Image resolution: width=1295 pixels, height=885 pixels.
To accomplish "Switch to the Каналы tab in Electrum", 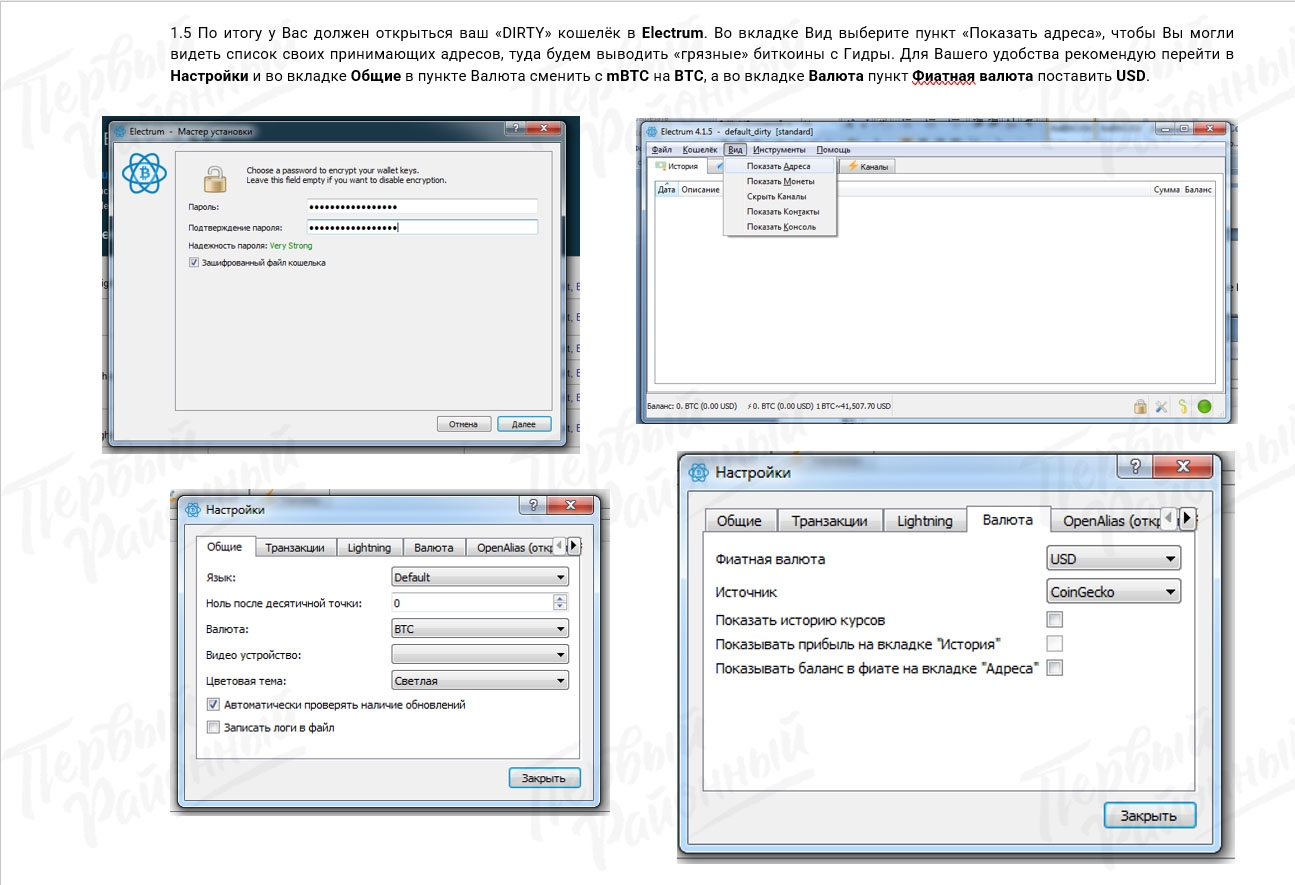I will coord(867,167).
